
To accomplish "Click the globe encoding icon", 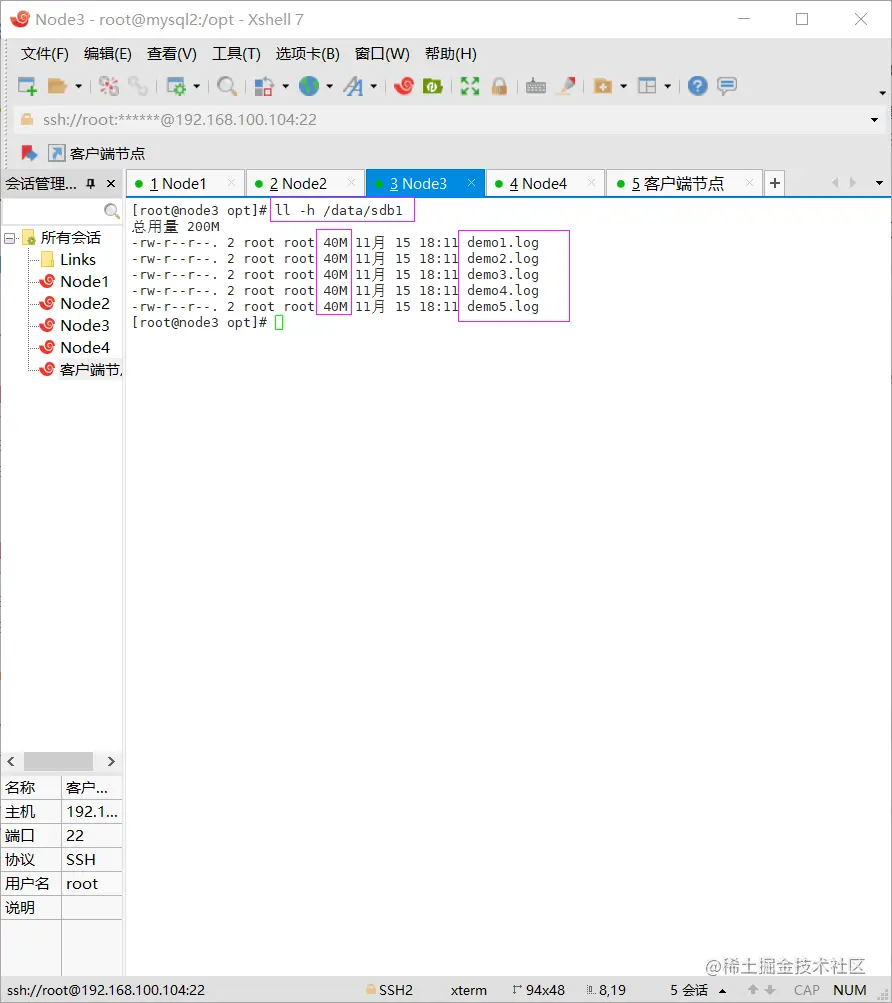I will [309, 86].
